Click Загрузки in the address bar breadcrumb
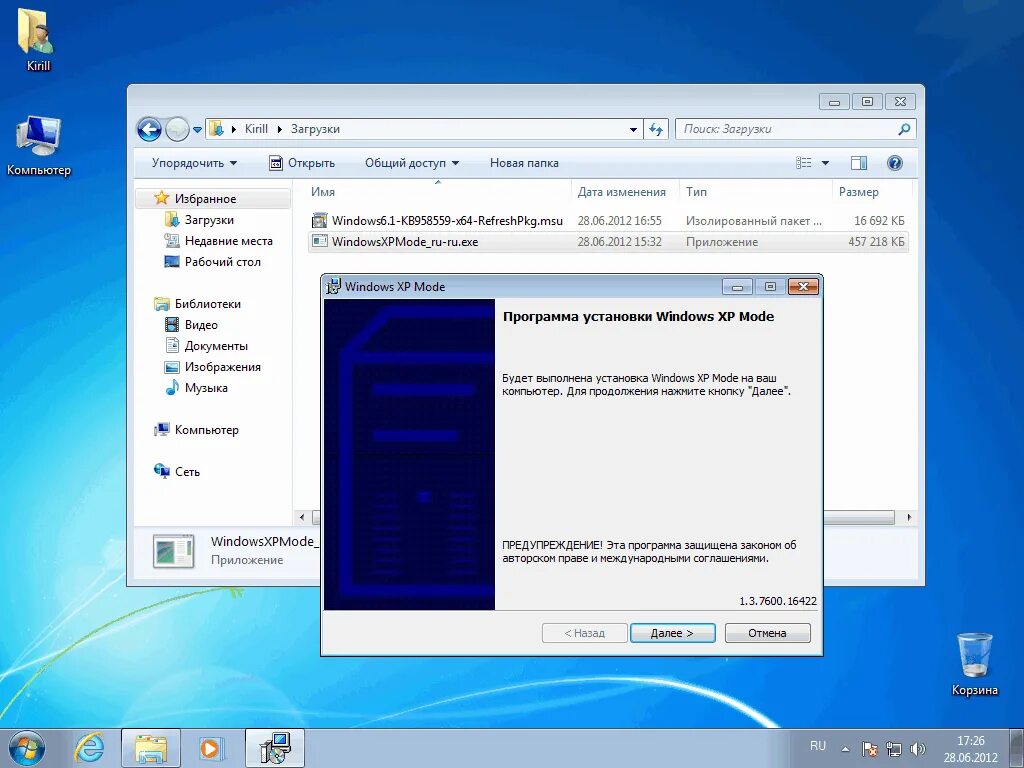 pyautogui.click(x=315, y=129)
